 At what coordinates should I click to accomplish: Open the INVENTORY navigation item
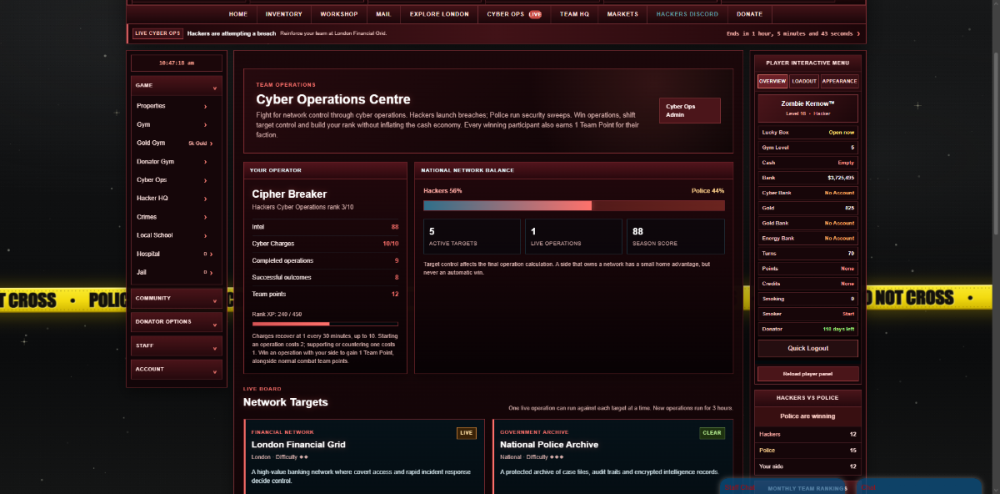click(284, 14)
